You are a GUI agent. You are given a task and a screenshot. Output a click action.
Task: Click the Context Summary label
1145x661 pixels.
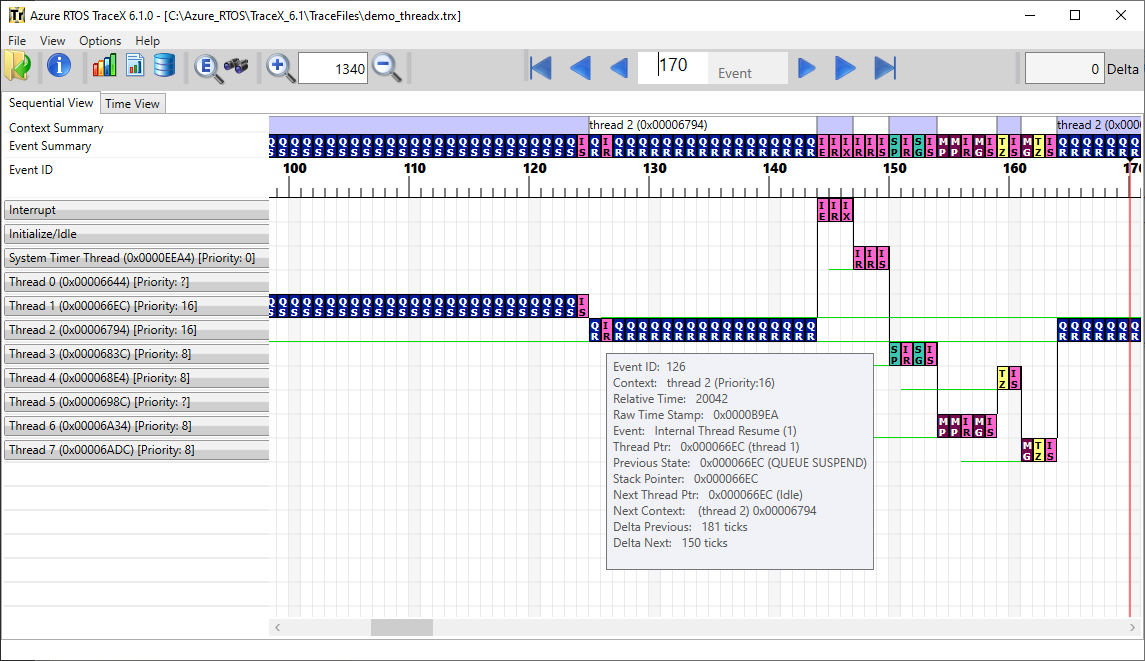[56, 128]
